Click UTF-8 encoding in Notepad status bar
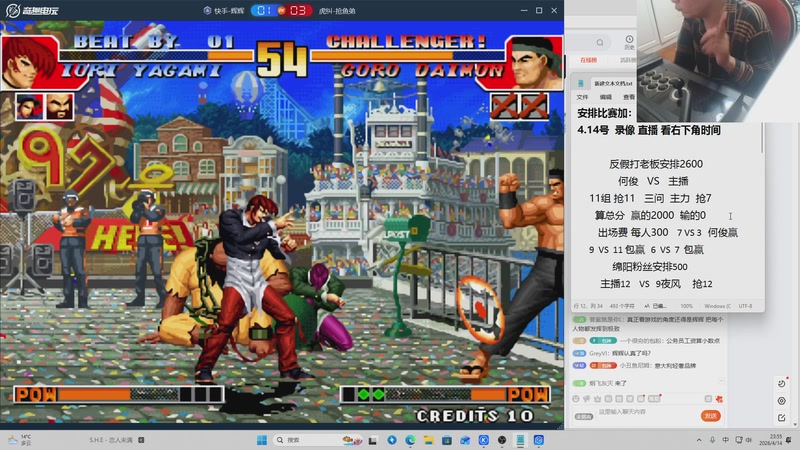 745,306
